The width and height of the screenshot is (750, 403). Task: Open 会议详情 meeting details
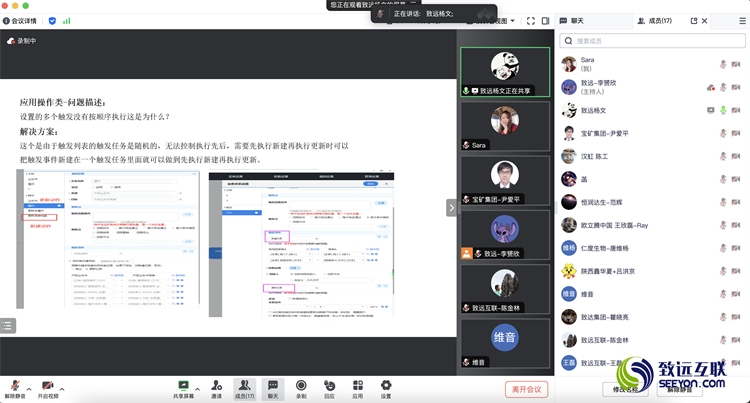19,20
